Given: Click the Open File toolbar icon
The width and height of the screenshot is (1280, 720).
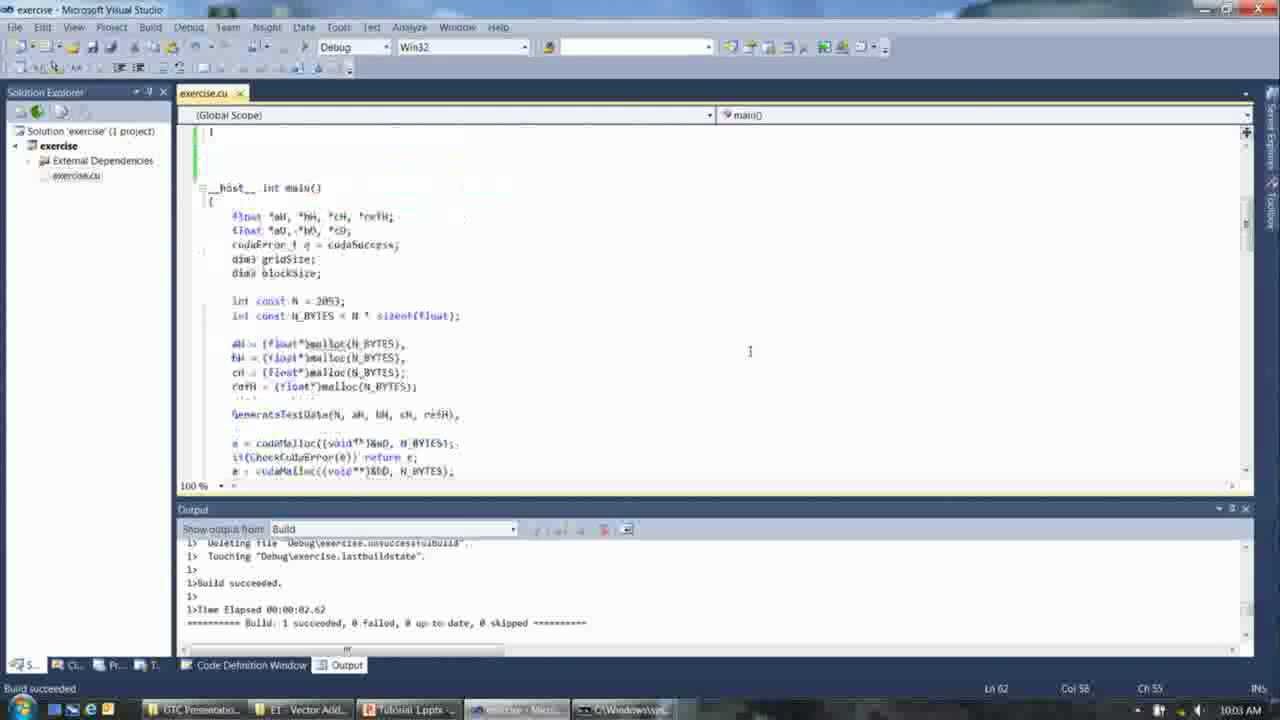Looking at the screenshot, I should pos(73,47).
